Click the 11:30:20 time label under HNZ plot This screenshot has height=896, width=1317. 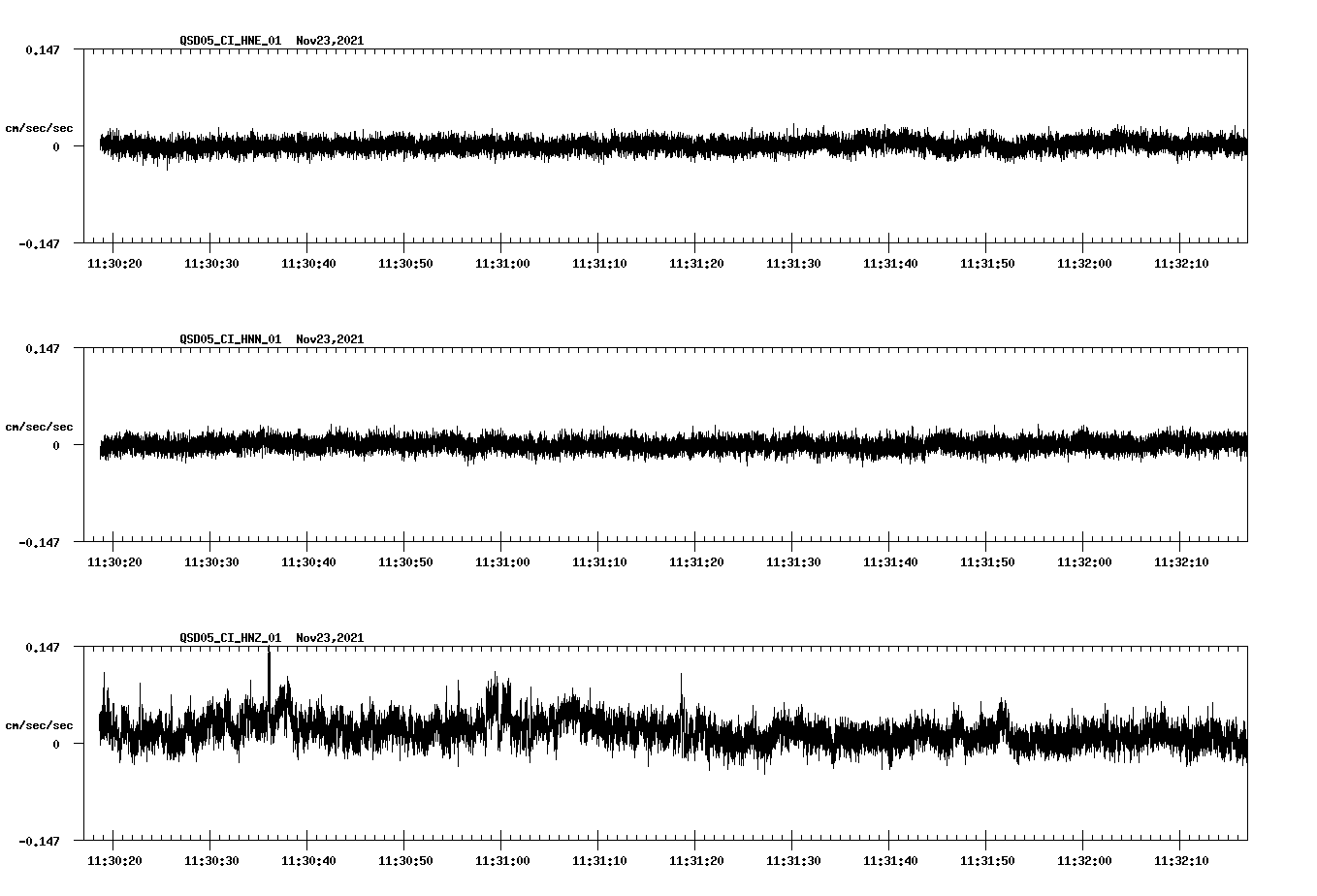[114, 861]
